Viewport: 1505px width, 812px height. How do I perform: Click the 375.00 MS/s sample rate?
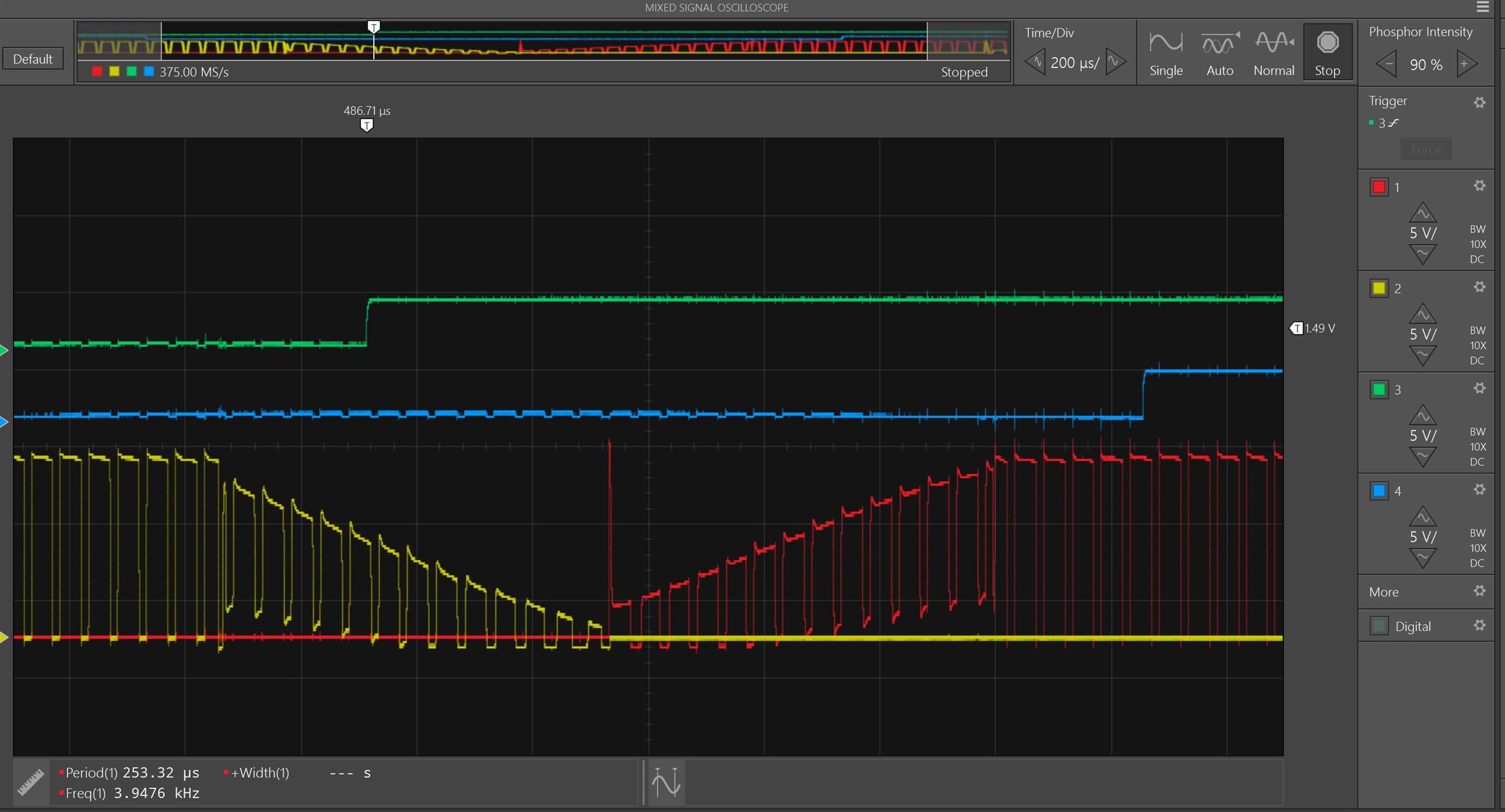click(194, 72)
